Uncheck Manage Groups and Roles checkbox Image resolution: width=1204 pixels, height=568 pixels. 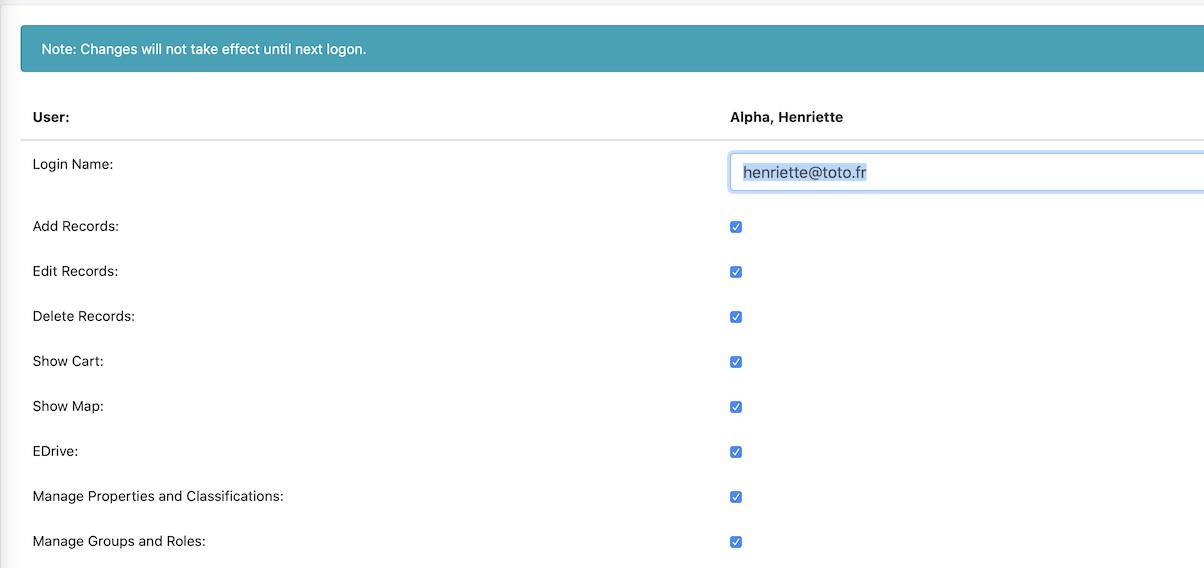pyautogui.click(x=736, y=542)
